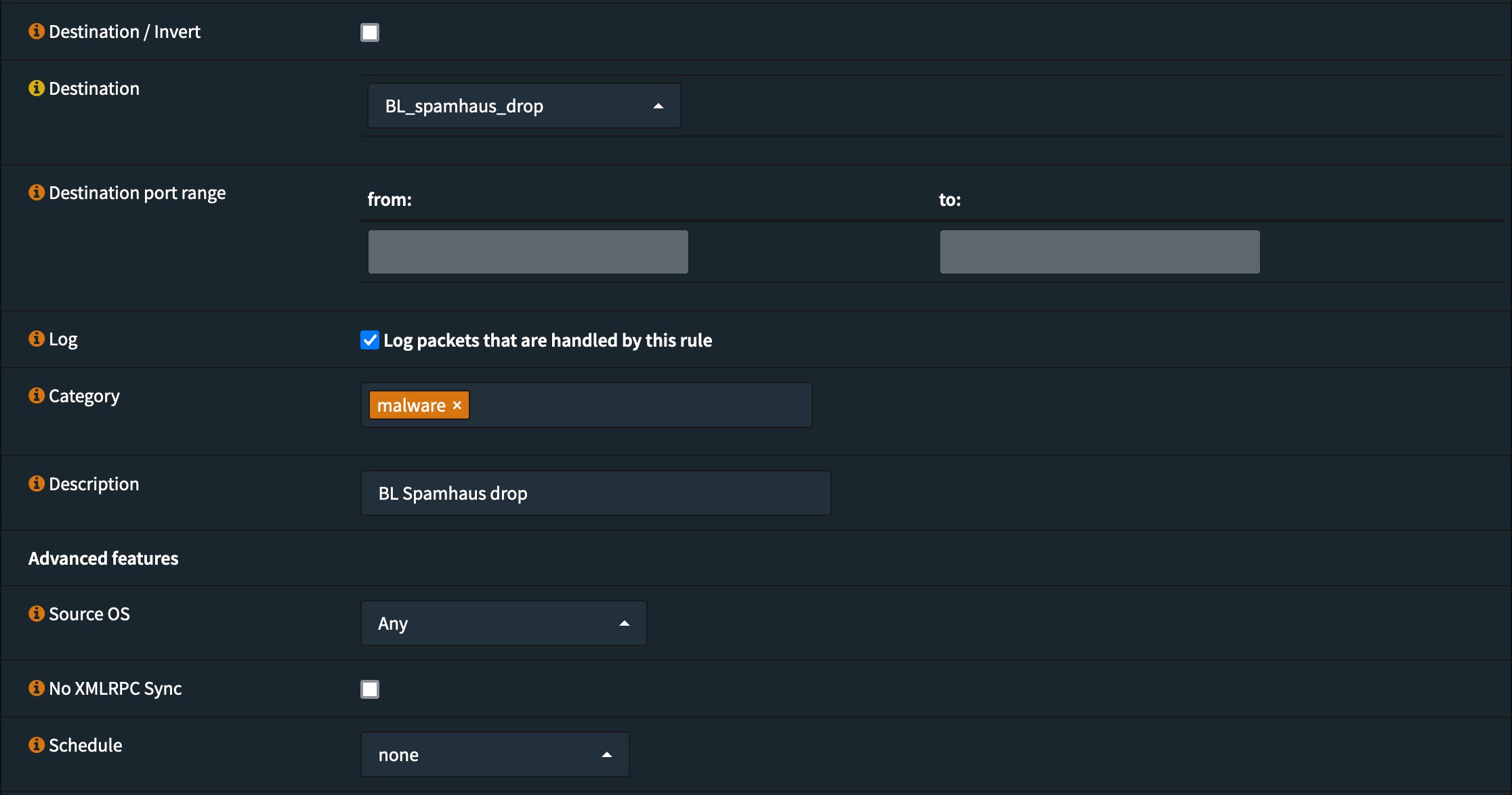Click the Destination help info icon
The height and width of the screenshot is (795, 1512).
coord(37,88)
